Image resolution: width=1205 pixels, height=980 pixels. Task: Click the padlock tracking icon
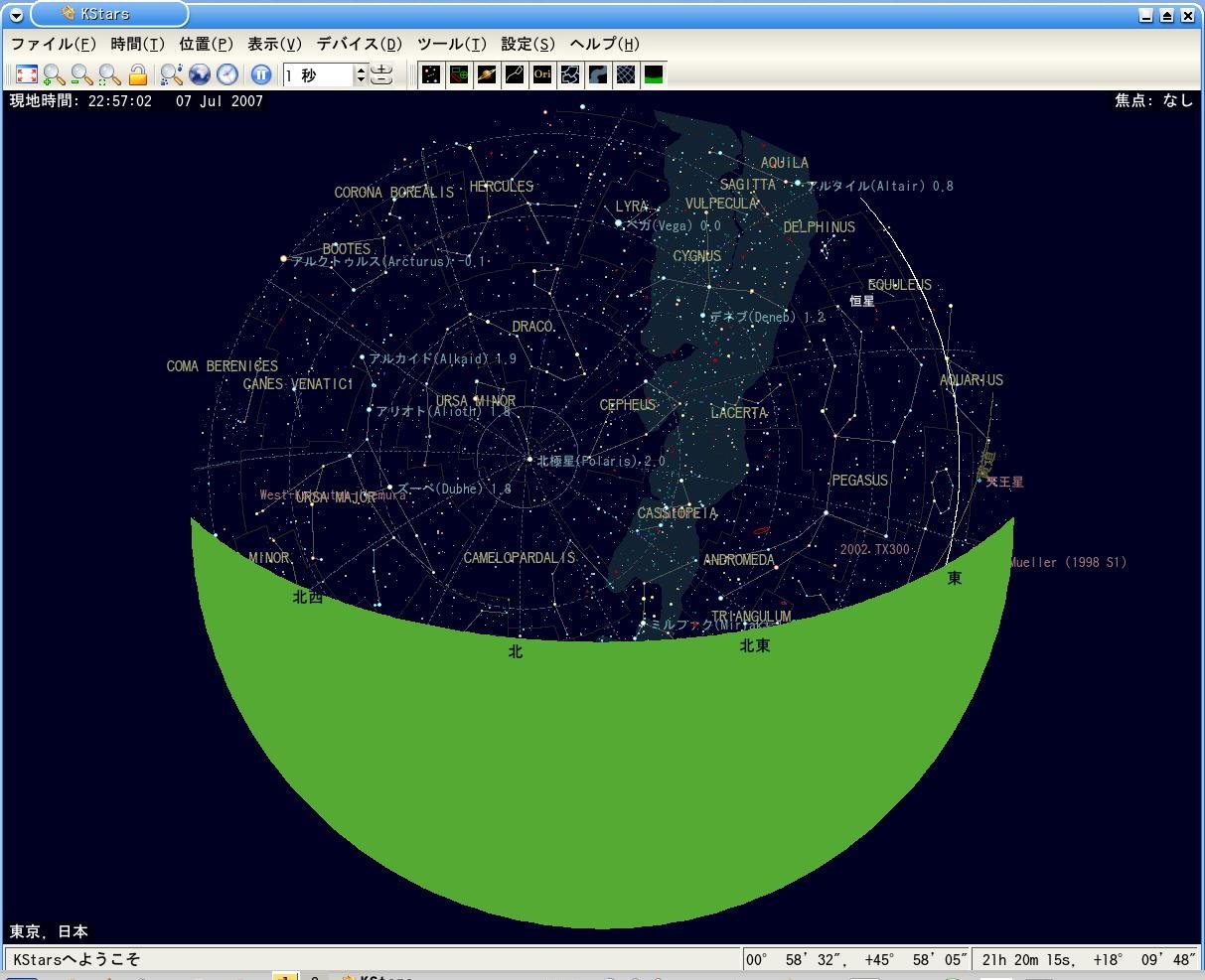138,74
